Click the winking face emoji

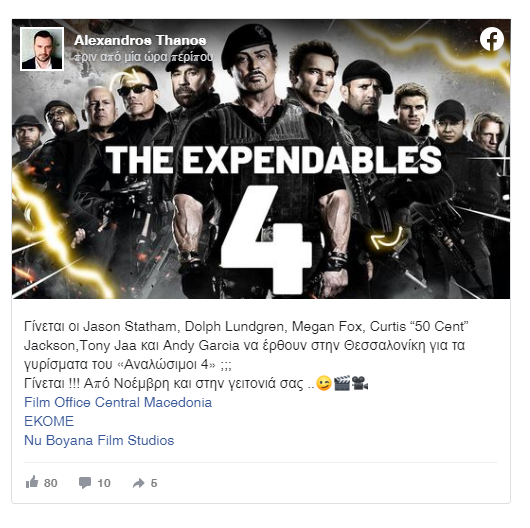pyautogui.click(x=323, y=383)
